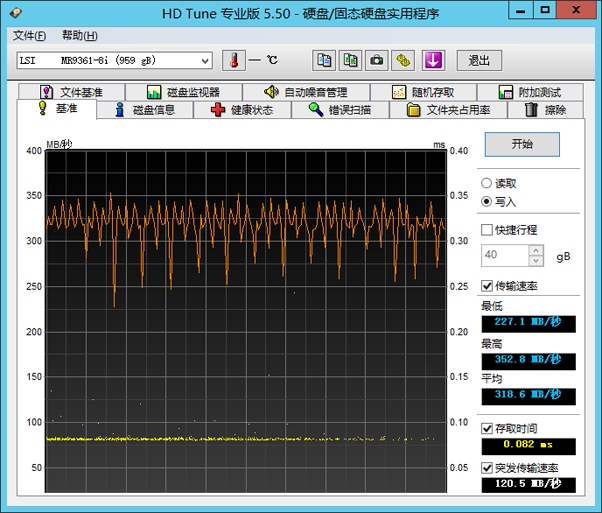Decrease the 快捷行程 gB stepper value
The height and width of the screenshot is (513, 602).
pos(536,261)
